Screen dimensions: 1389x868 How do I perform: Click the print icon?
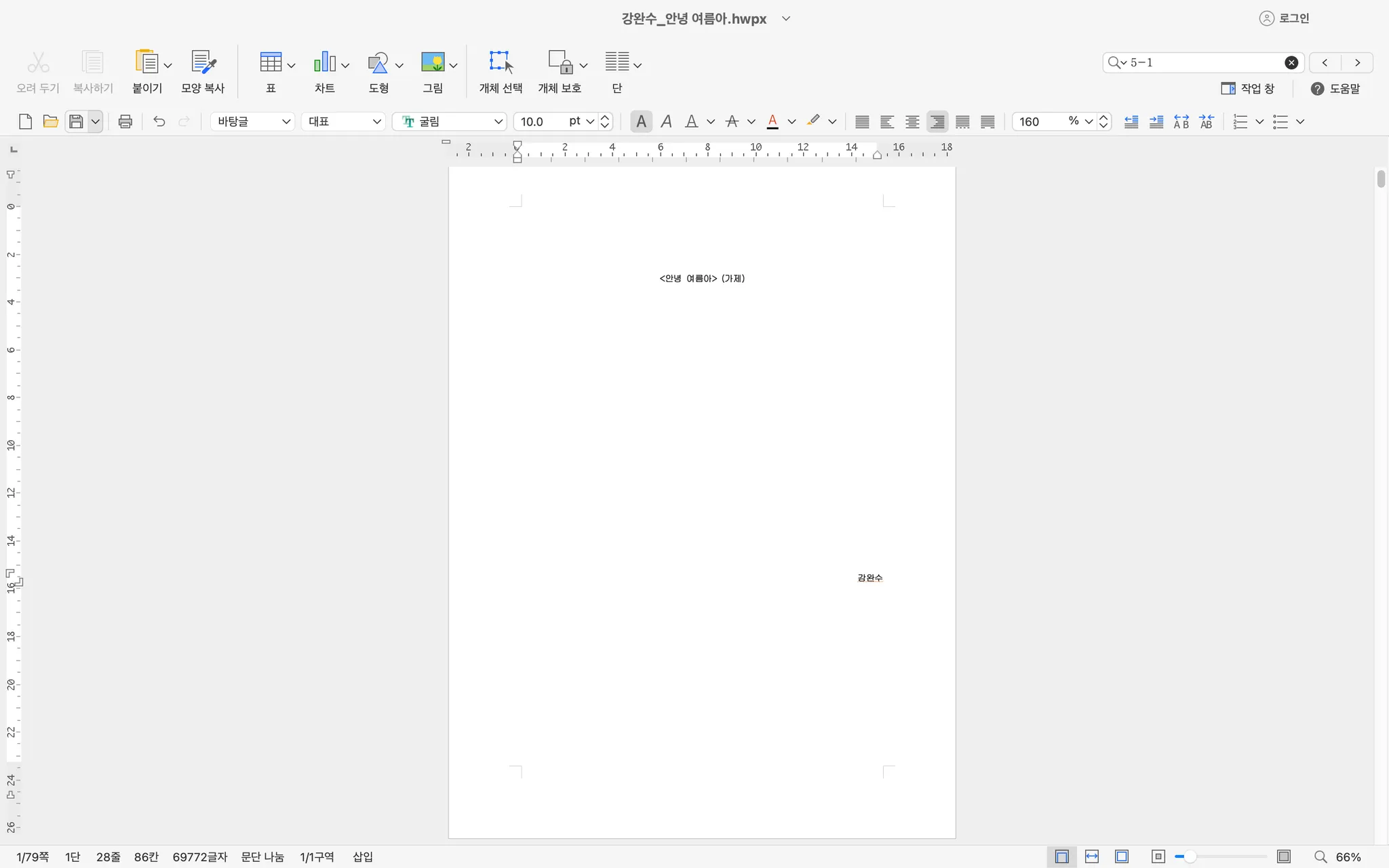point(125,121)
